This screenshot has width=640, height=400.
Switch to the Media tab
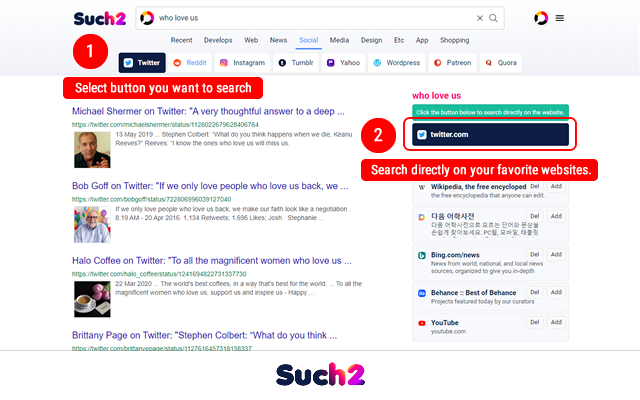click(339, 40)
